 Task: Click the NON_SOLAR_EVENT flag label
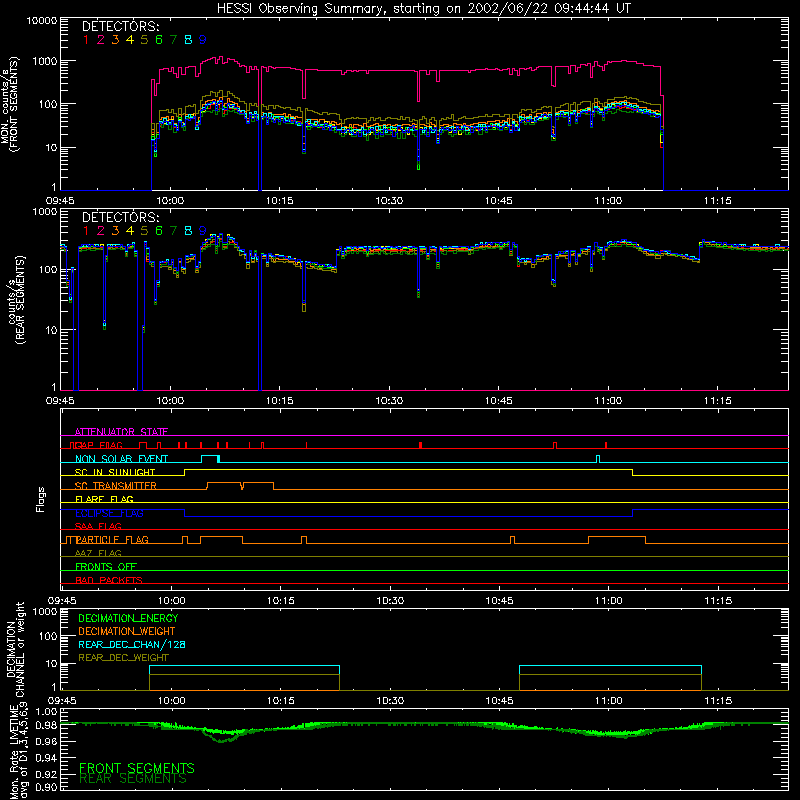coord(121,459)
